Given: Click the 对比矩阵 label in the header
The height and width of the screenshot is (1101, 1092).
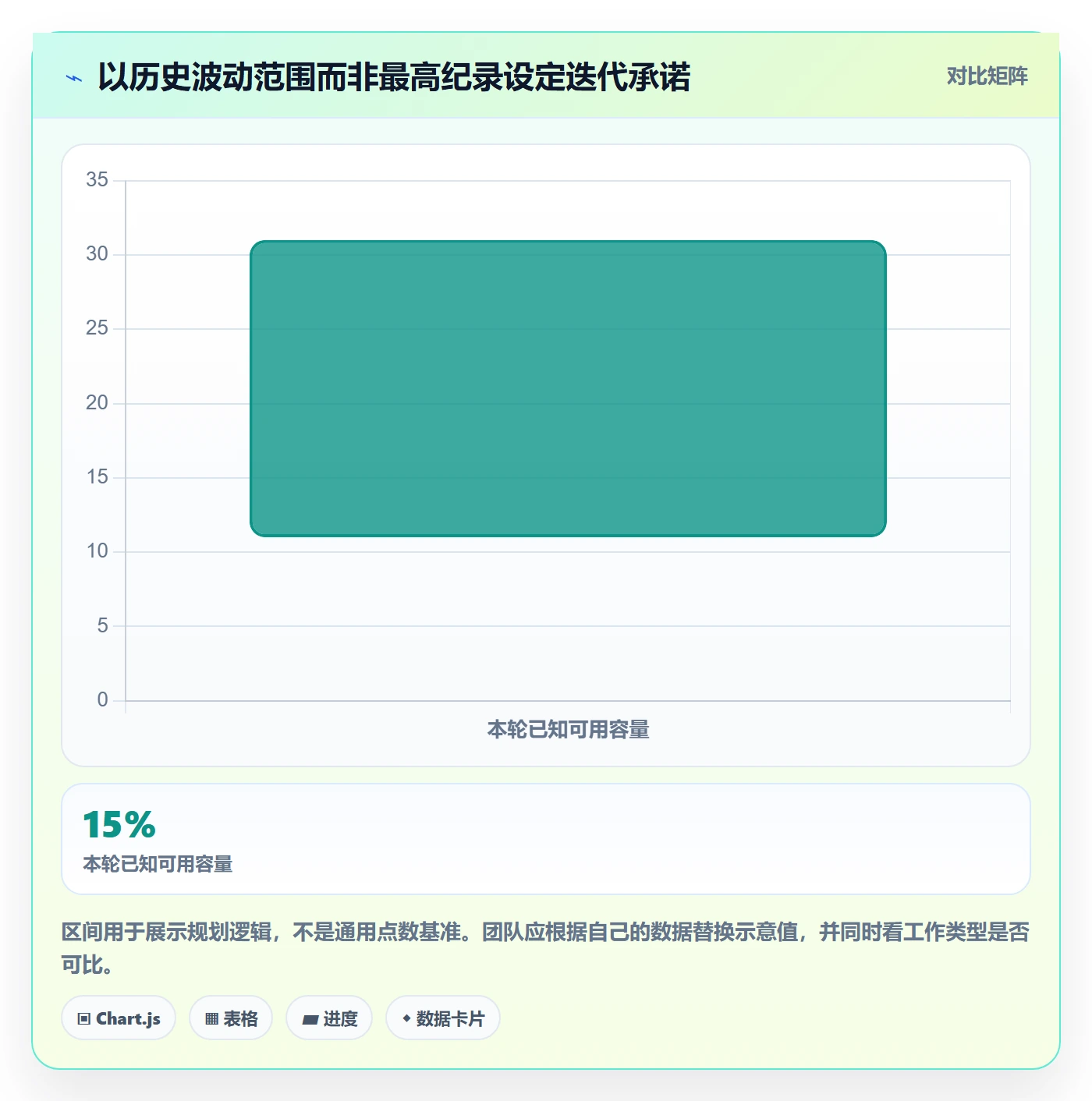Looking at the screenshot, I should tap(987, 76).
